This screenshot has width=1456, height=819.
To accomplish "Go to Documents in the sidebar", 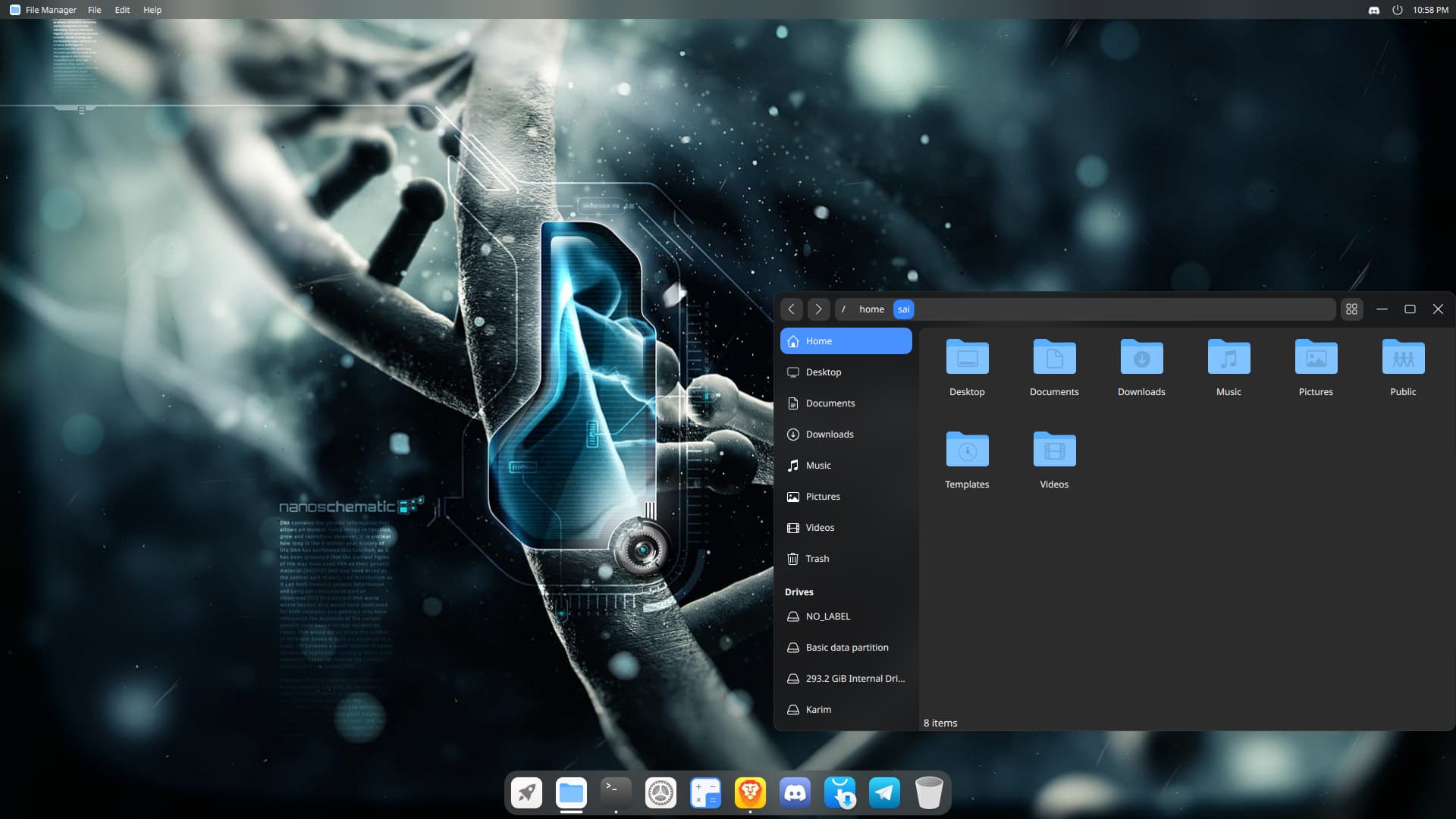I will click(x=846, y=403).
